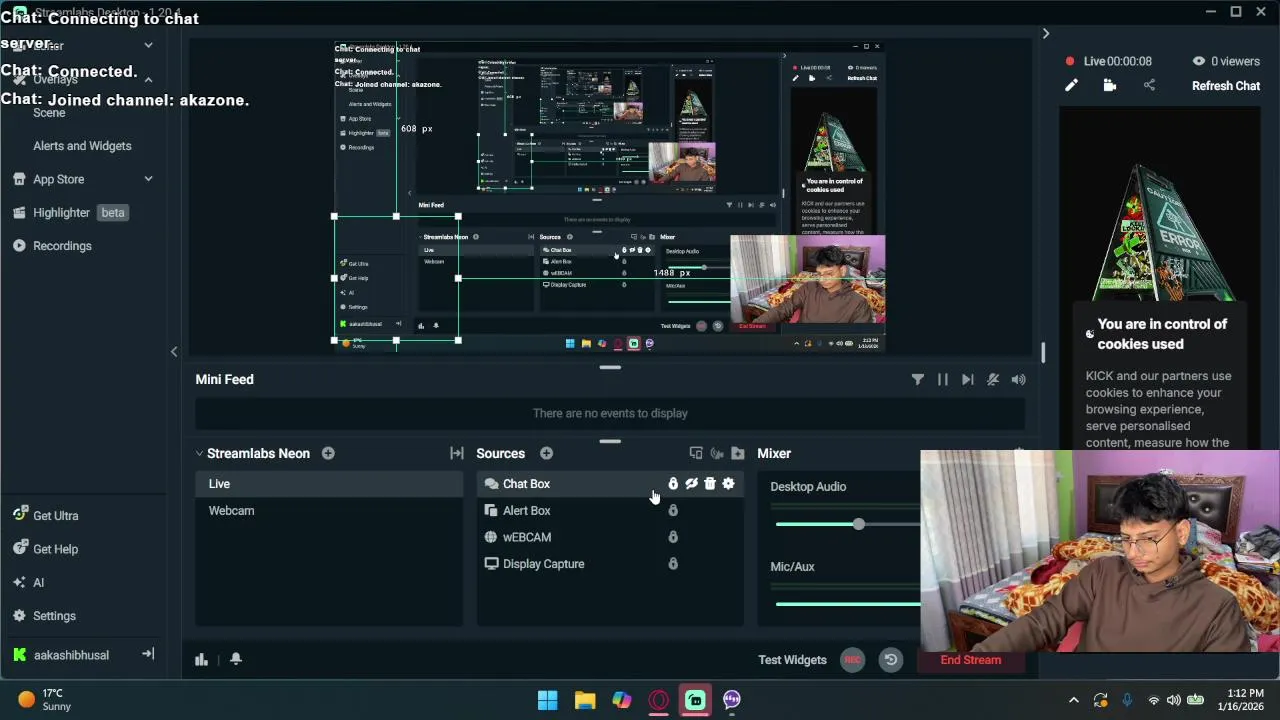Skip the current alert in Mini Feed
The width and height of the screenshot is (1280, 720).
pos(967,380)
